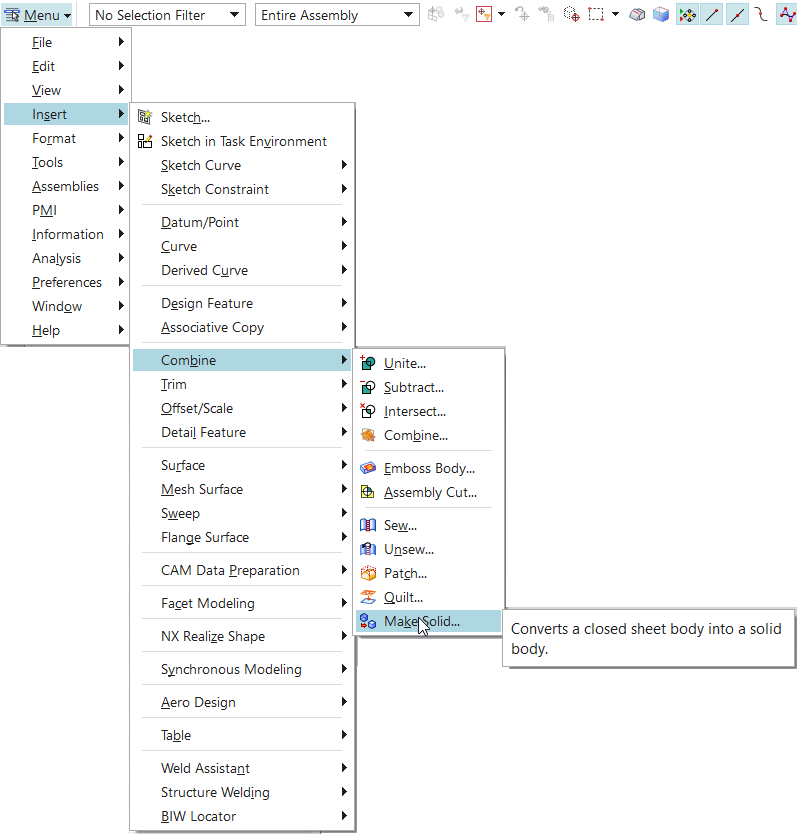Toggle the rightmost polyline snap icon
This screenshot has height=834, width=797.
coord(786,16)
